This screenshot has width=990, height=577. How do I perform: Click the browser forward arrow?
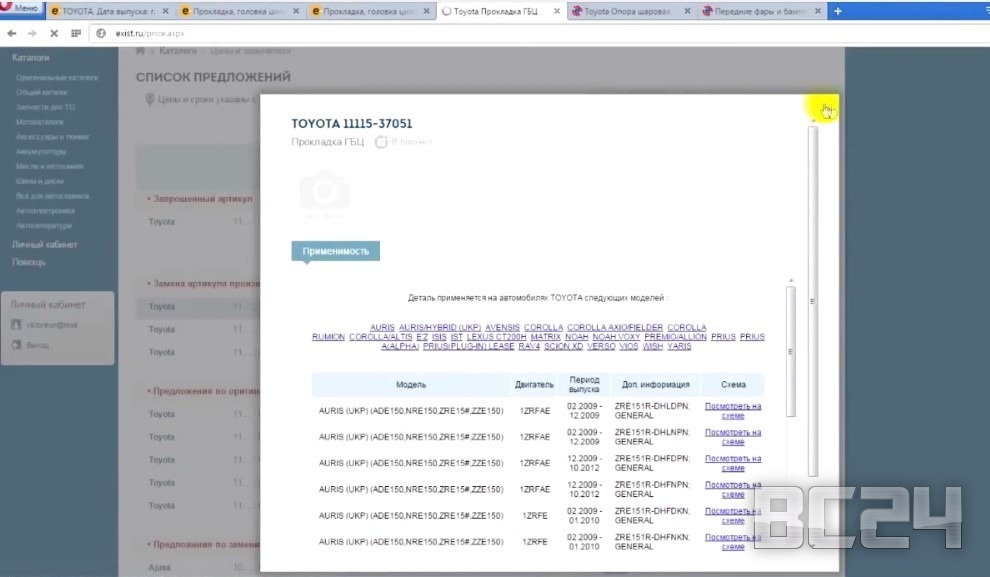click(31, 32)
